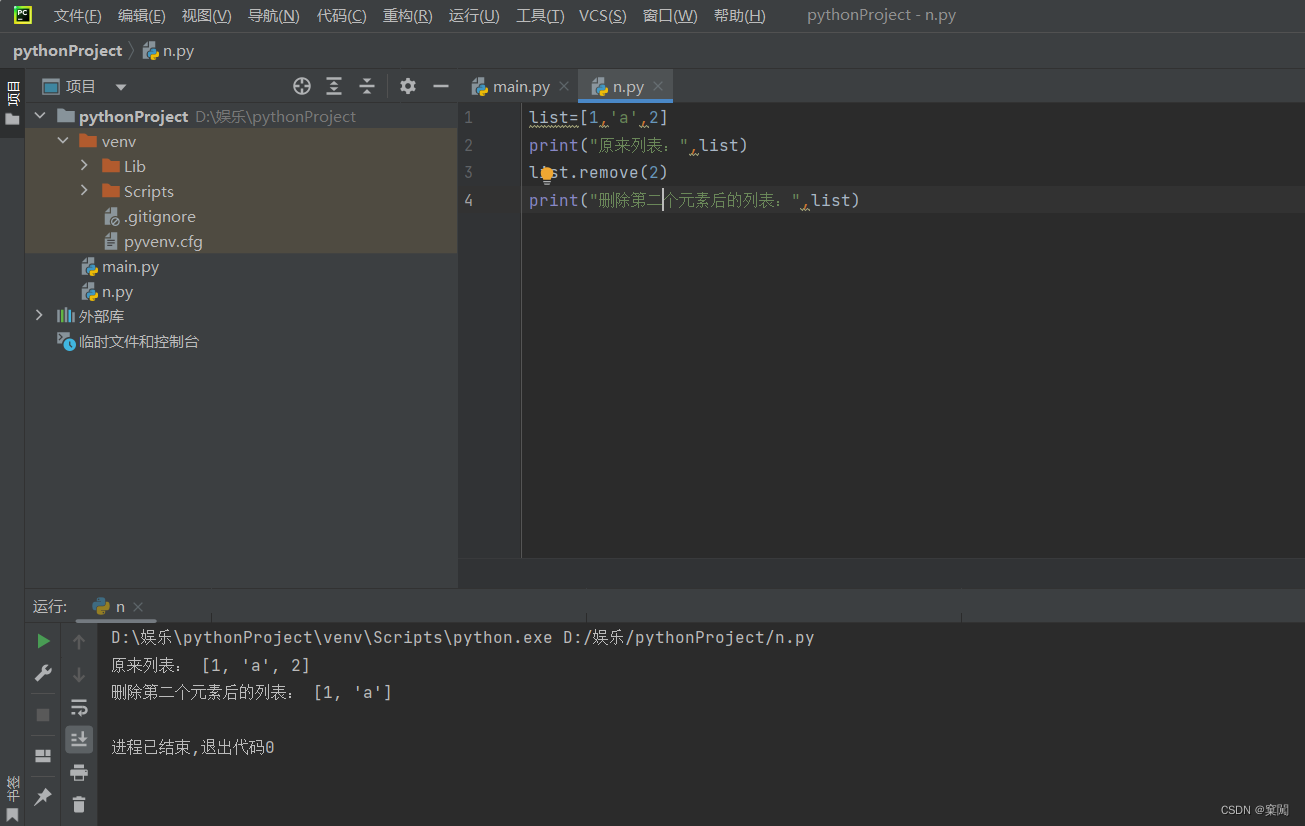
Task: Click console line '原来列表: [1, 'a', 2]'
Action: (211, 665)
